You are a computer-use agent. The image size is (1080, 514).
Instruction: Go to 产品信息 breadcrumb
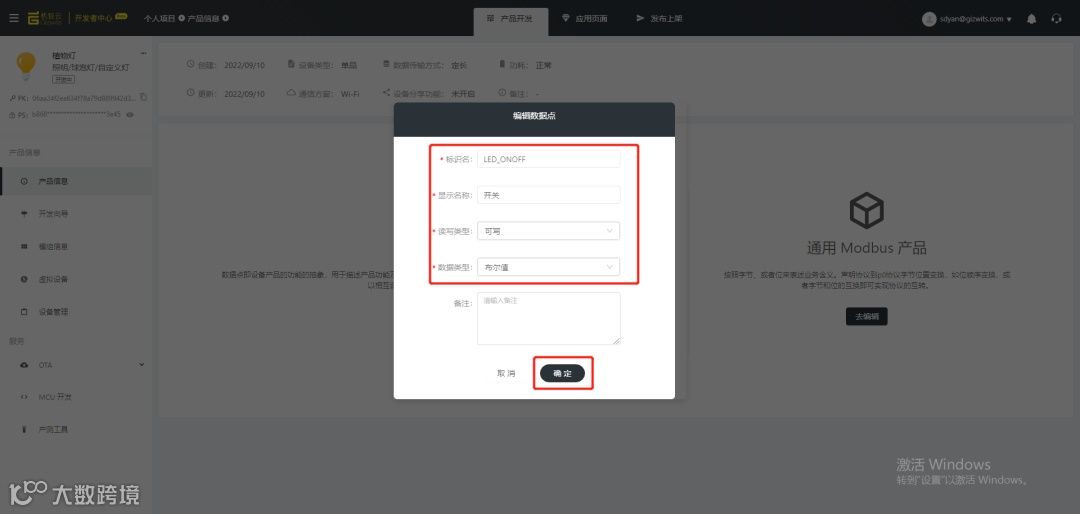(x=204, y=18)
